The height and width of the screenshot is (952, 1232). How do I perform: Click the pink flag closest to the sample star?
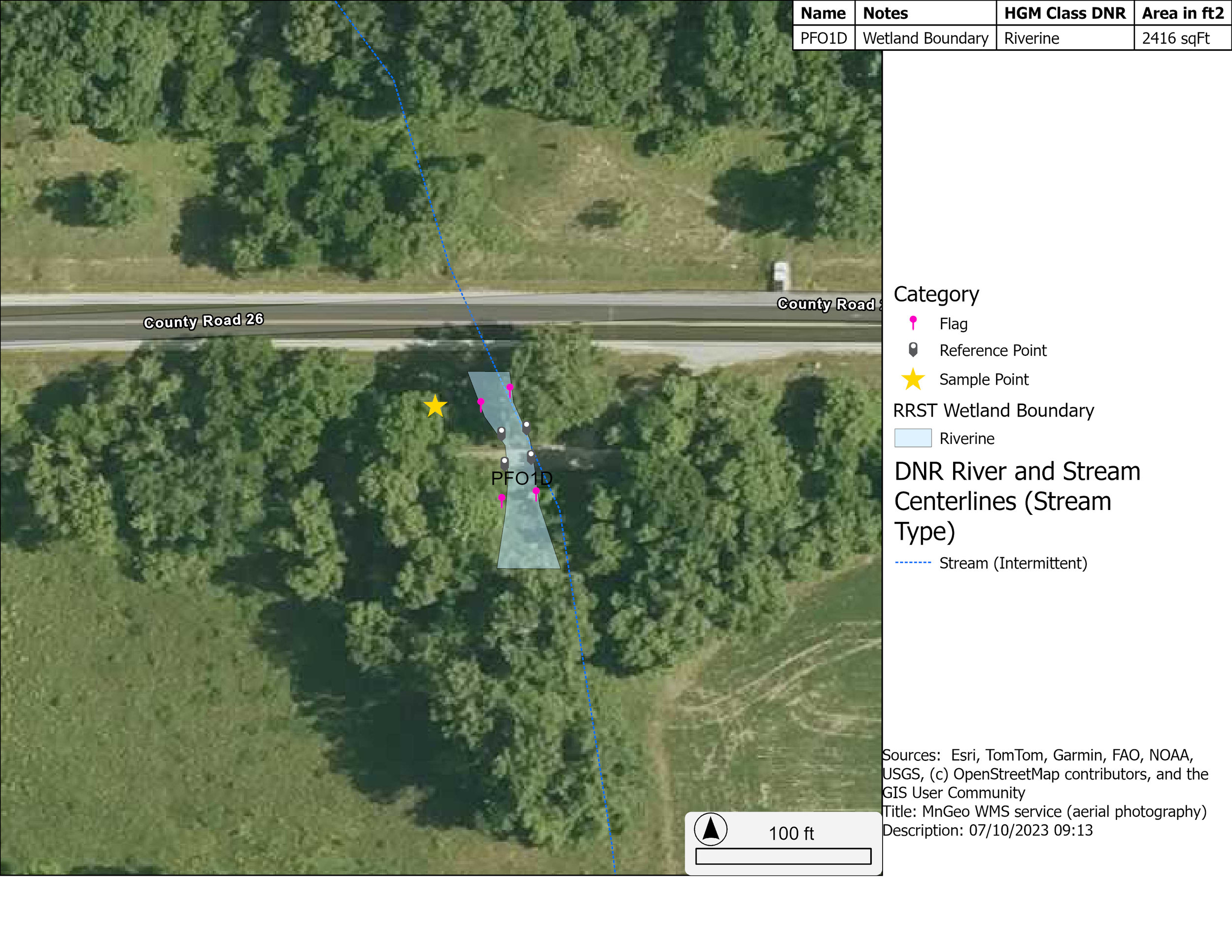(480, 403)
